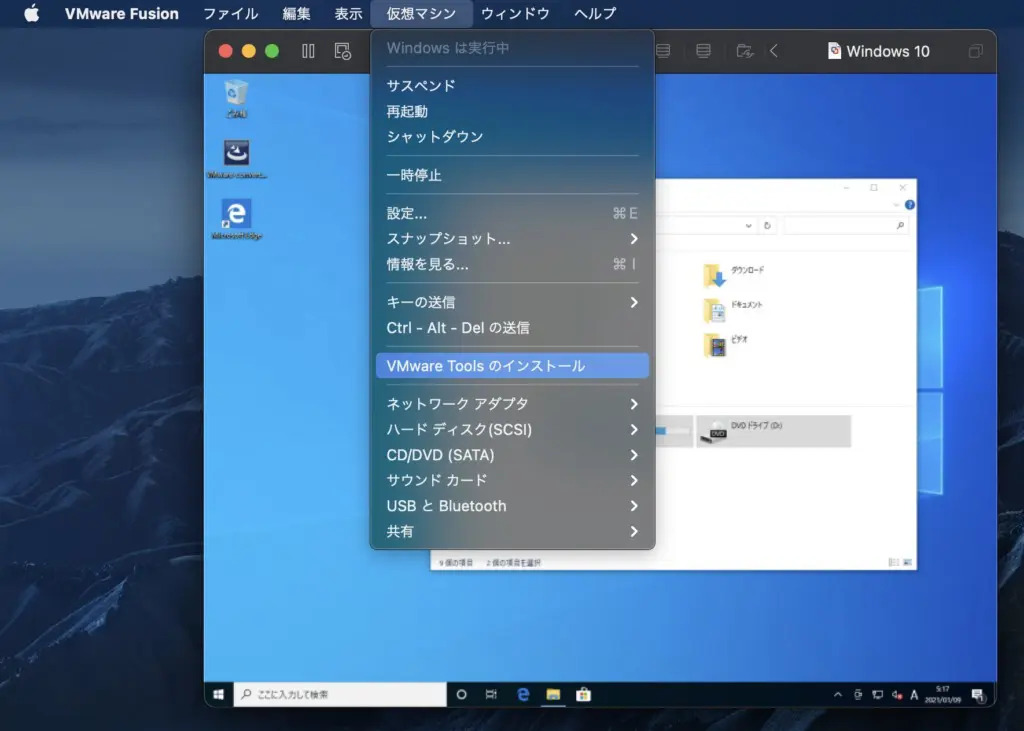
Task: Click the shared folder toolbar icon
Action: tap(745, 51)
